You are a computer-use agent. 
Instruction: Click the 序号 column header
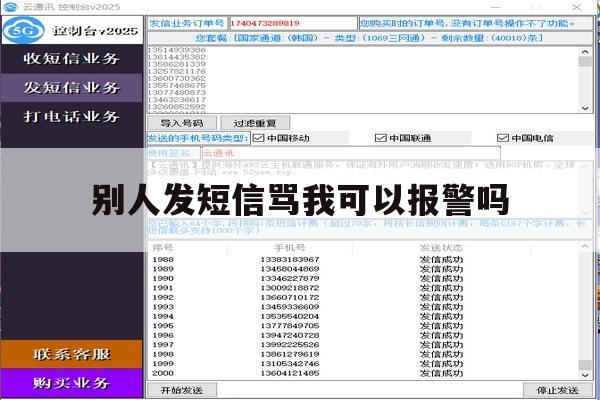click(x=163, y=248)
